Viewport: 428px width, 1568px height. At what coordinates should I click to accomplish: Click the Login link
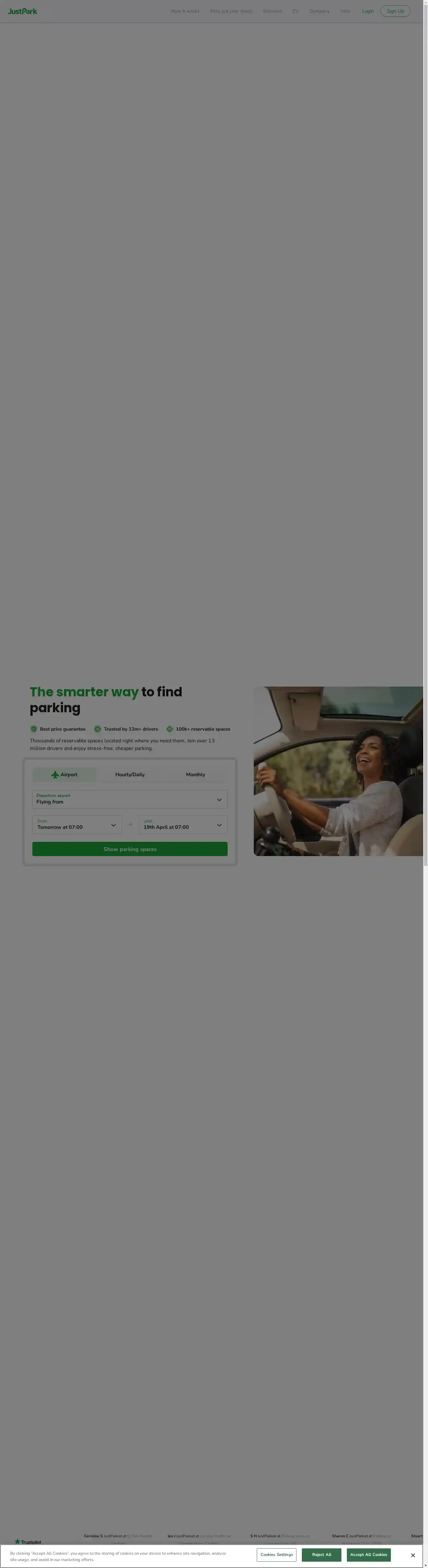pos(368,11)
